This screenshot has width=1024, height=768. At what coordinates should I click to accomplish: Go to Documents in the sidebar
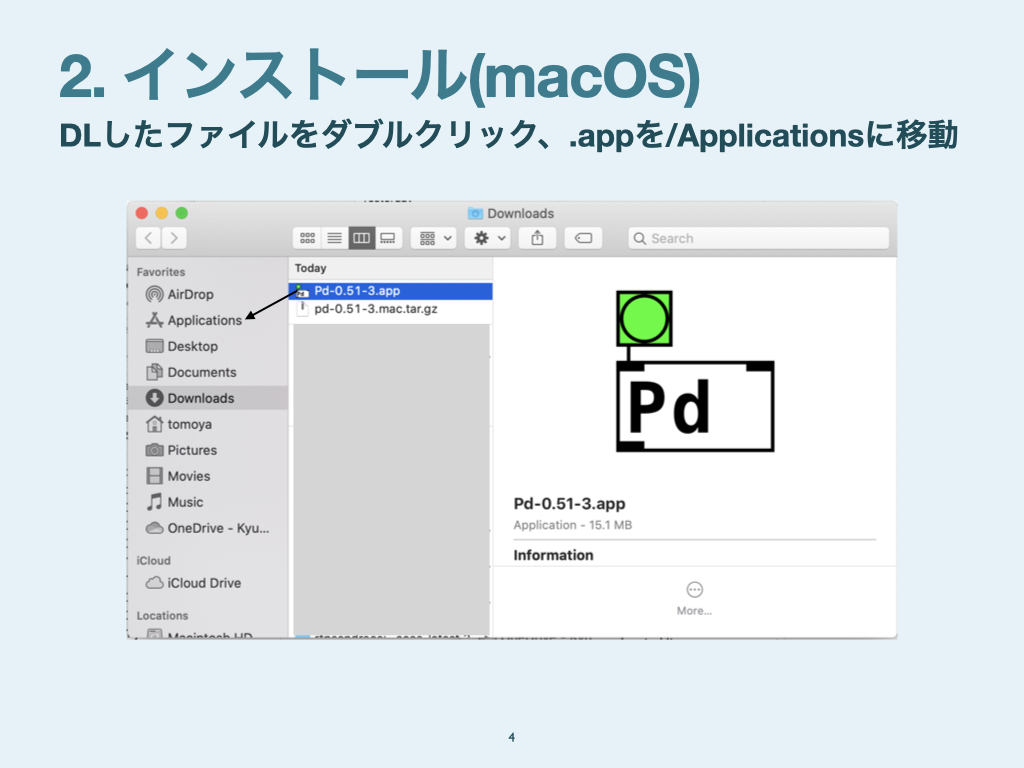201,372
